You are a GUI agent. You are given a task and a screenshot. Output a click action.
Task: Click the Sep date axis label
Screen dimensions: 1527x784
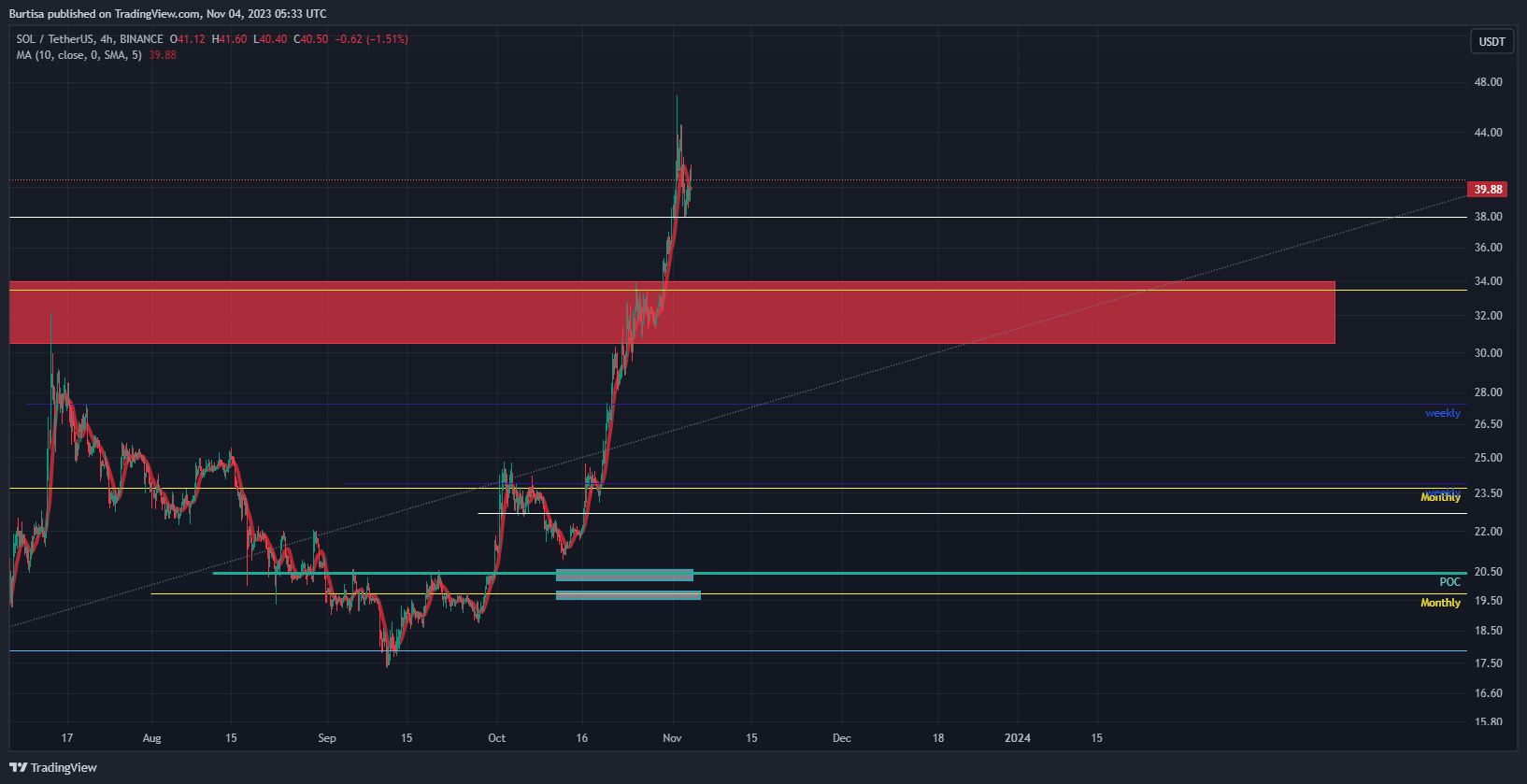[x=326, y=738]
